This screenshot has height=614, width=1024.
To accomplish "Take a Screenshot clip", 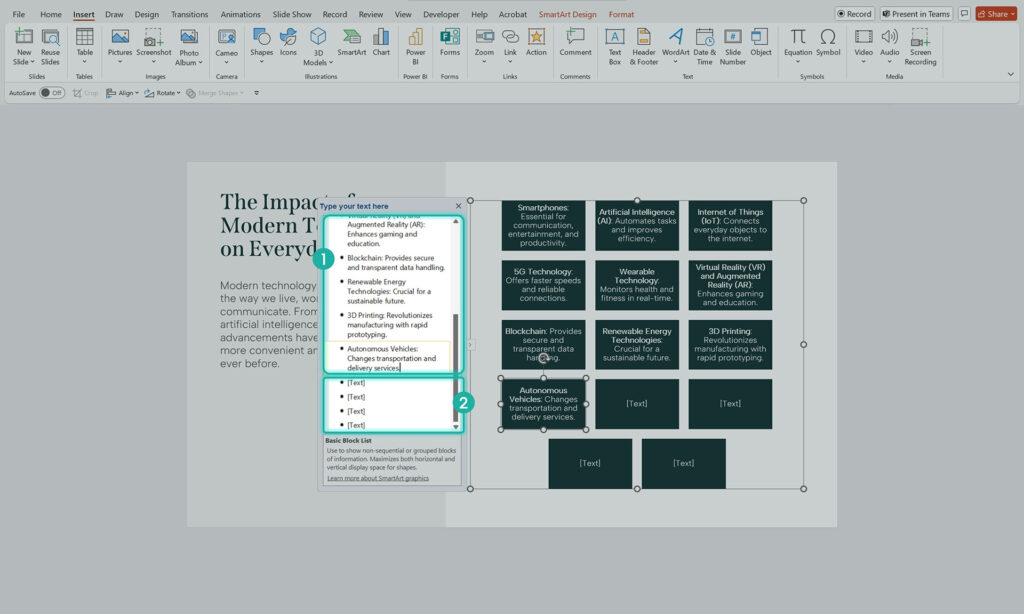I will 153,46.
